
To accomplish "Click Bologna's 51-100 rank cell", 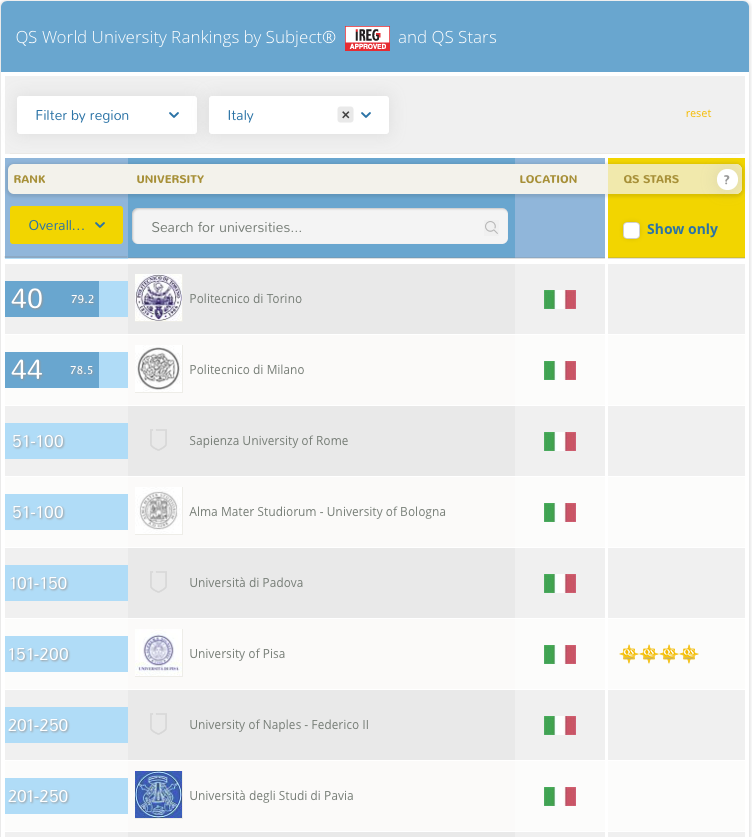I will coord(66,512).
